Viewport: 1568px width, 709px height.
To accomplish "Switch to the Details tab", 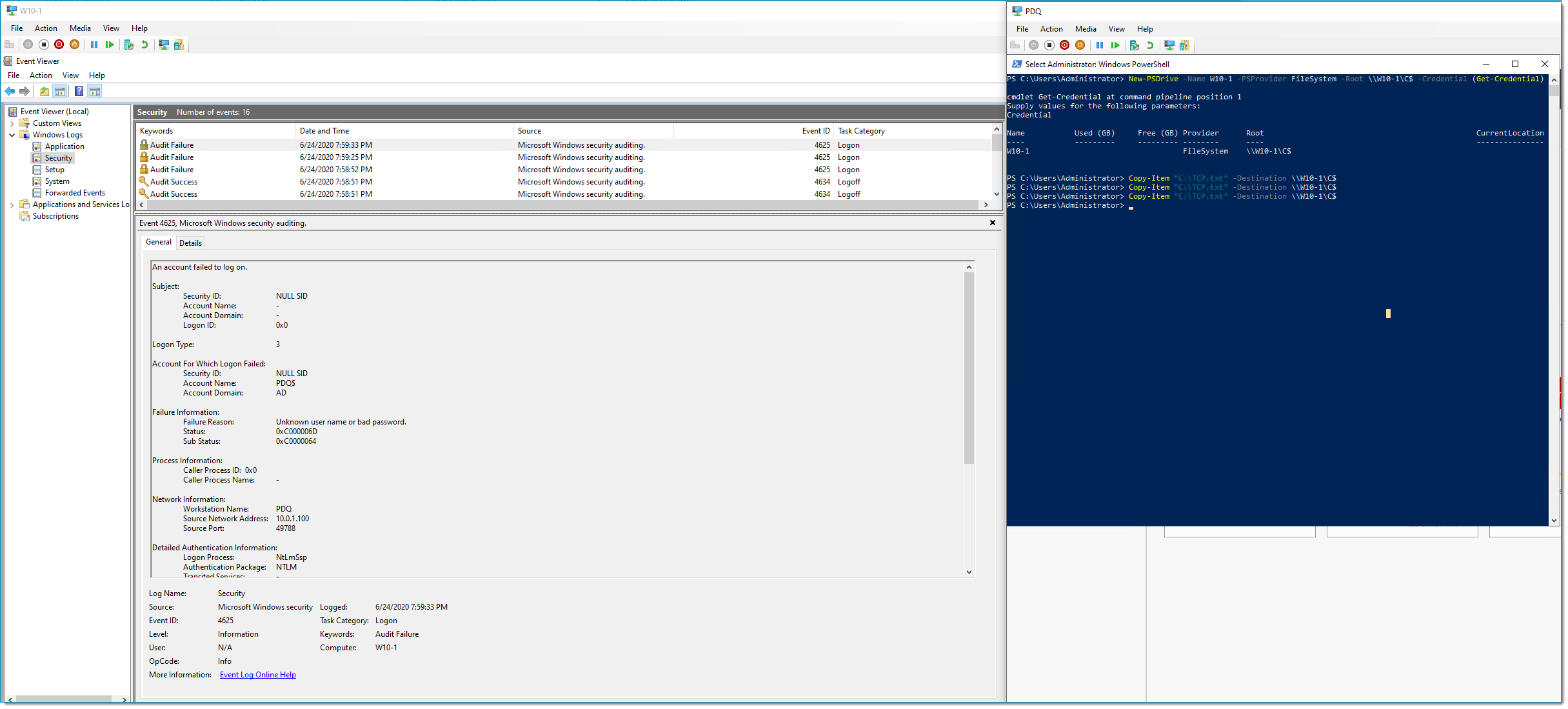I will pos(190,243).
